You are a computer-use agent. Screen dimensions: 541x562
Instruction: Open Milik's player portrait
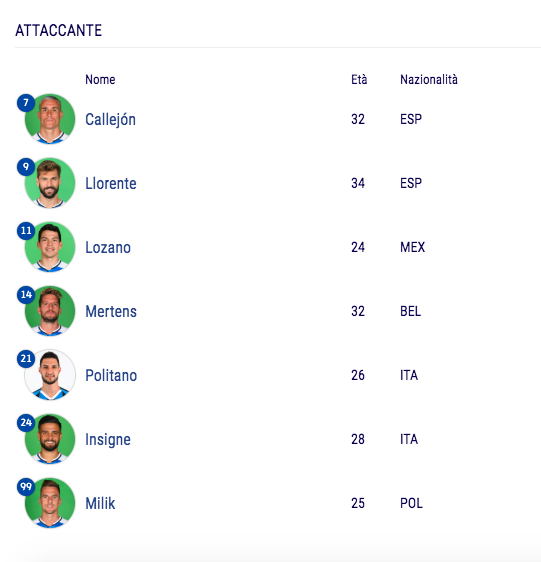point(50,503)
